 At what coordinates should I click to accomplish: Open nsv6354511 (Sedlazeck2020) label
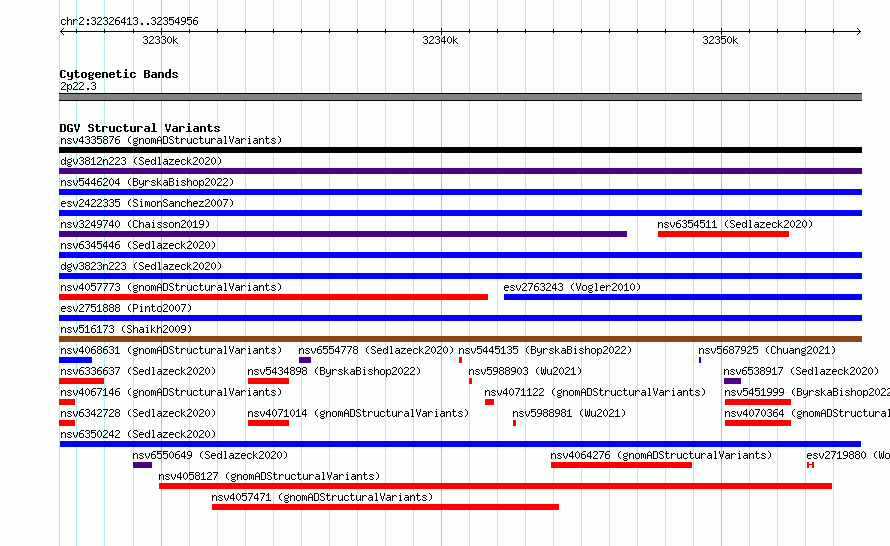click(x=735, y=224)
